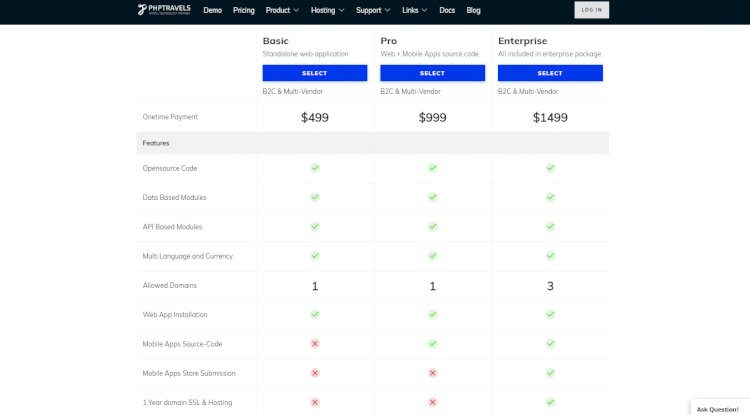Screen dimensions: 750x415
Task: Click Basic Allowed Domains value 1
Action: click(315, 286)
